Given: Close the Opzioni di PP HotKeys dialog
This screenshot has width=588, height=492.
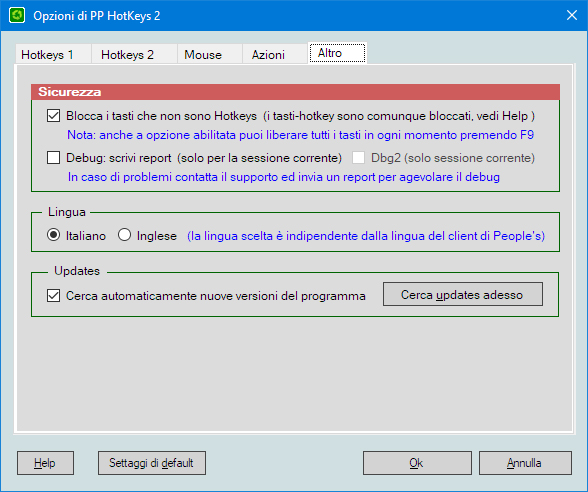Looking at the screenshot, I should (x=572, y=15).
